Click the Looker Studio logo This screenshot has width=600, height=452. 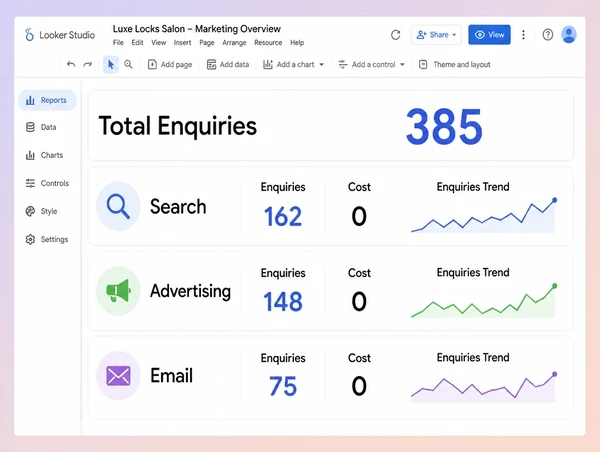[29, 35]
